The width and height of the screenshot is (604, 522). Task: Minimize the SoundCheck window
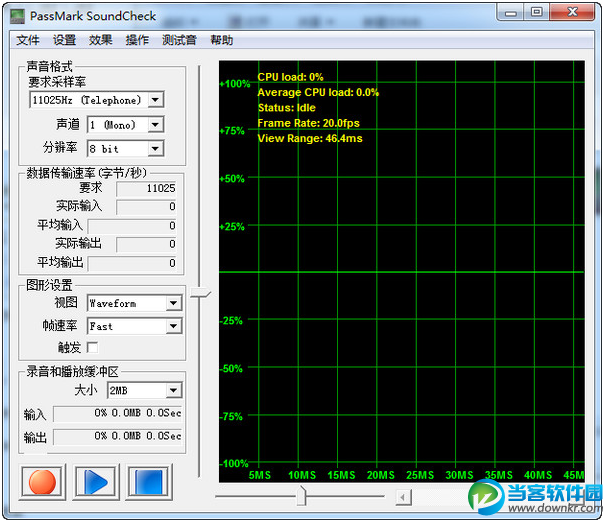click(x=511, y=13)
